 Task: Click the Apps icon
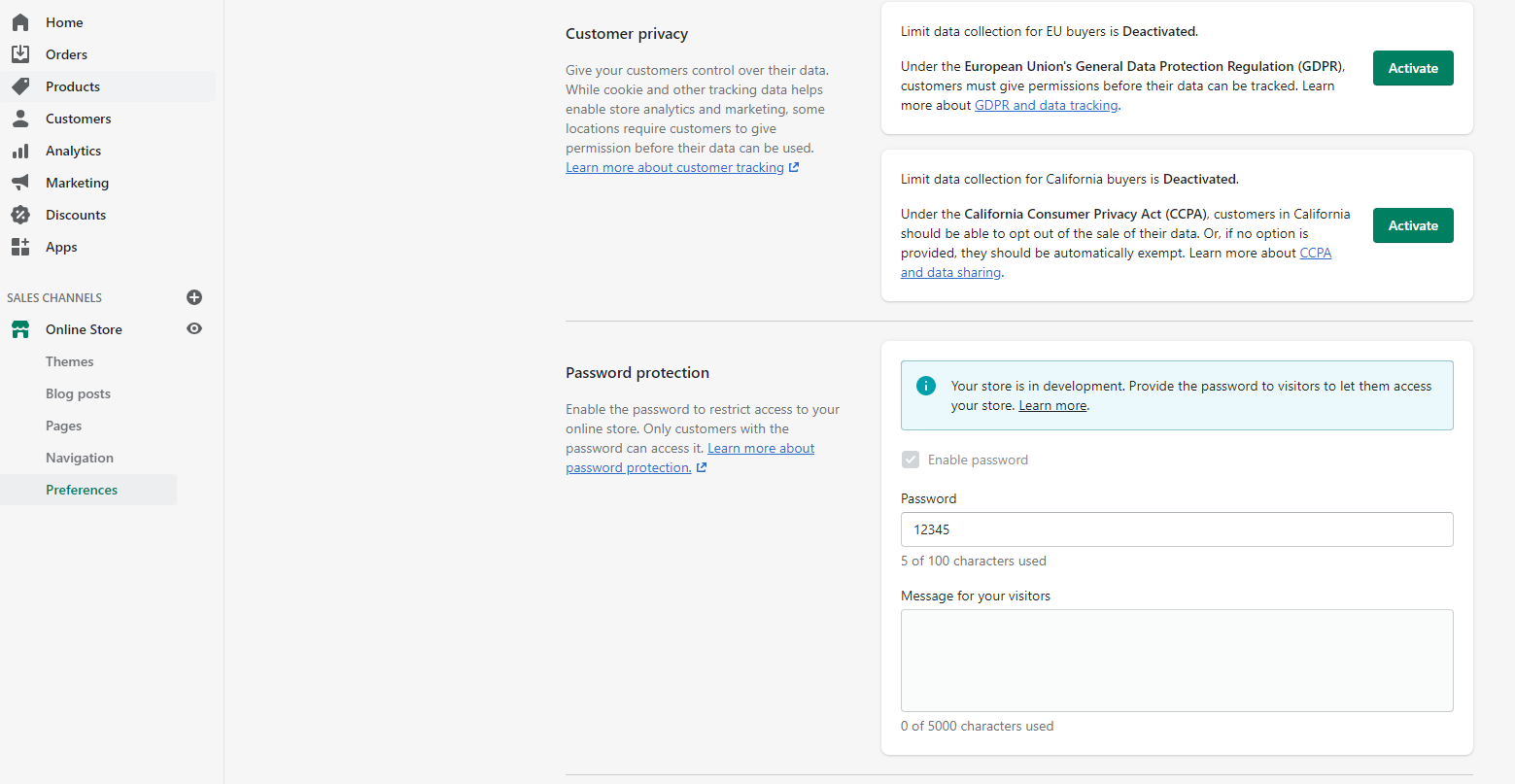pos(20,246)
